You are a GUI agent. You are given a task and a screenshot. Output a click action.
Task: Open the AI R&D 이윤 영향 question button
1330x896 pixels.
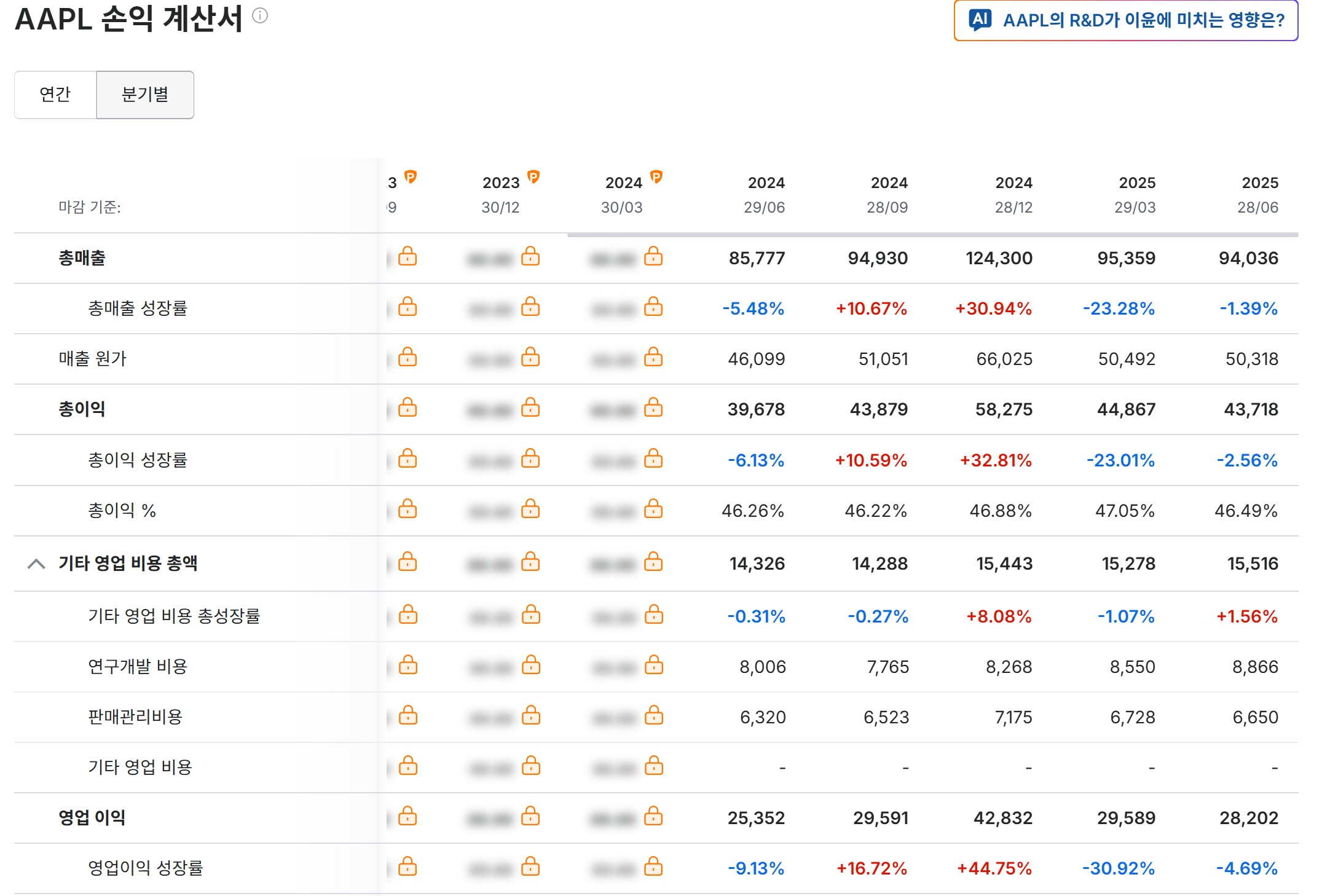(x=1125, y=20)
